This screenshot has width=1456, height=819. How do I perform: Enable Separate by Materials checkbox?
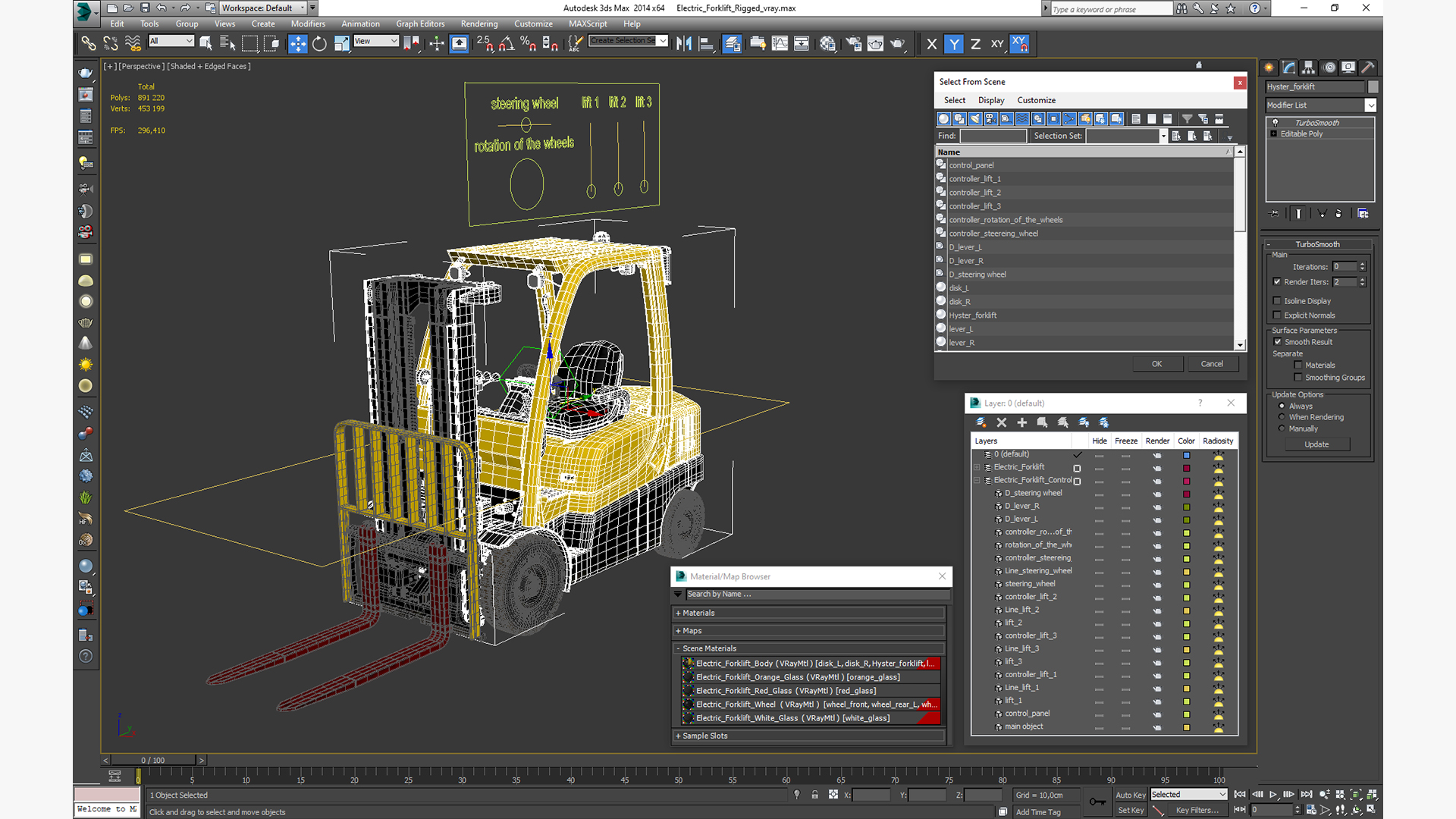coord(1298,366)
